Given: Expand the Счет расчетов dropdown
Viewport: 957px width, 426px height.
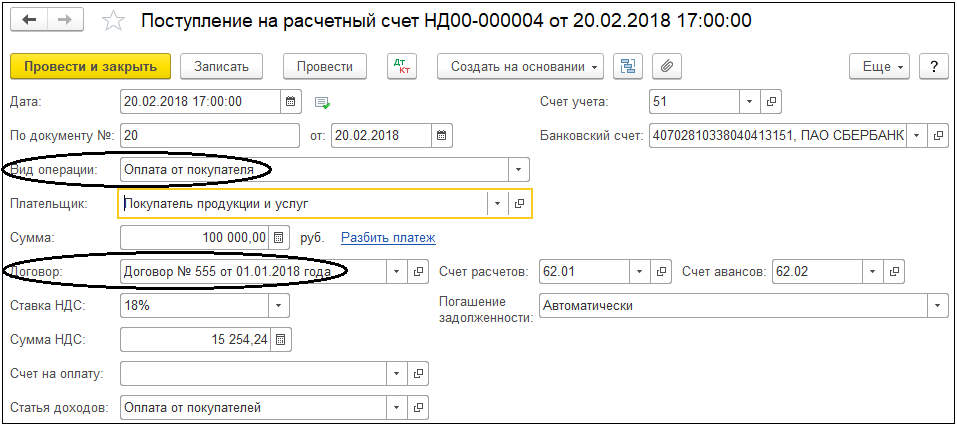Looking at the screenshot, I should pyautogui.click(x=640, y=272).
